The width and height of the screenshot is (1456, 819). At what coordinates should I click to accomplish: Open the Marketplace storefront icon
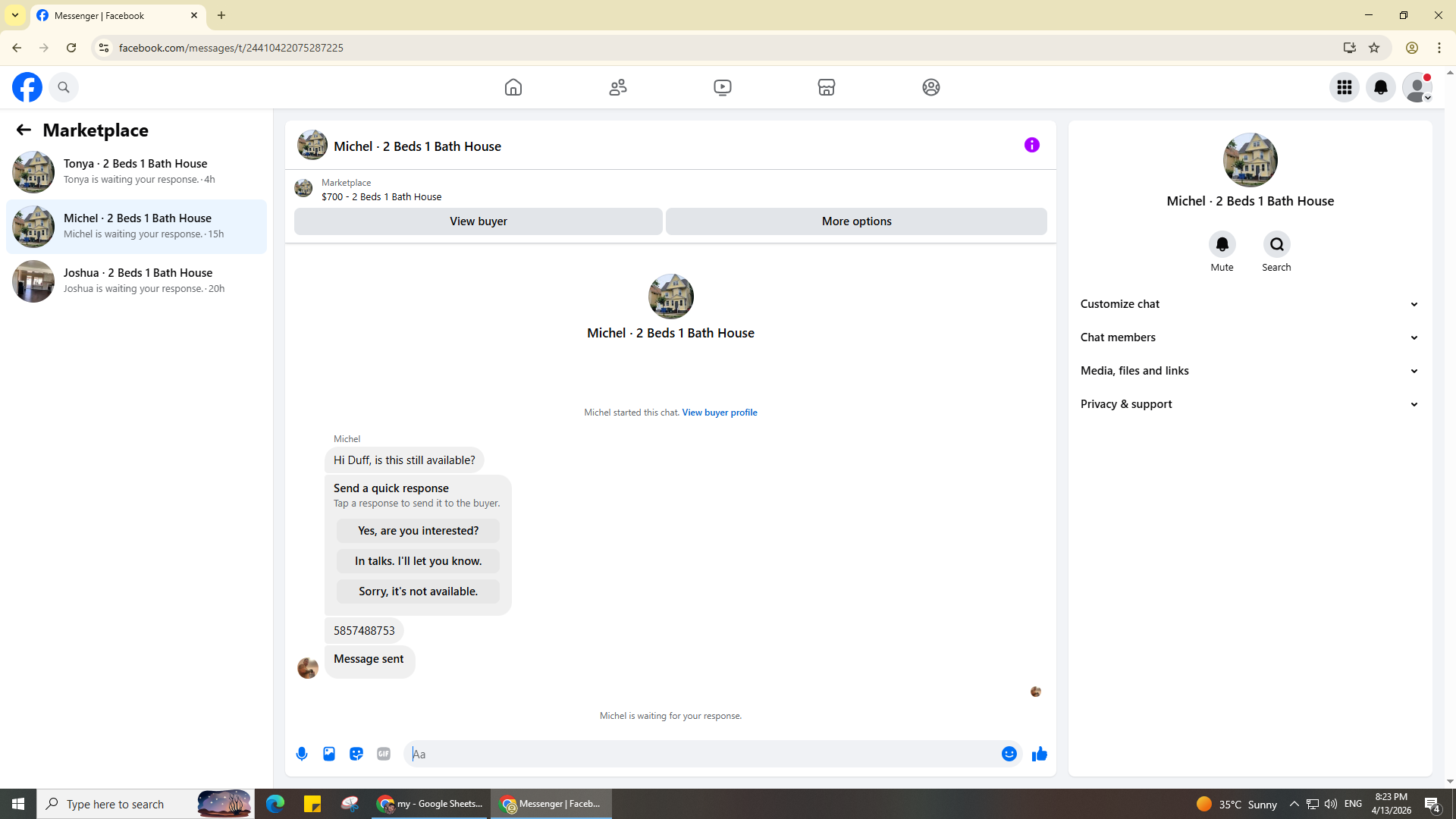(x=827, y=87)
